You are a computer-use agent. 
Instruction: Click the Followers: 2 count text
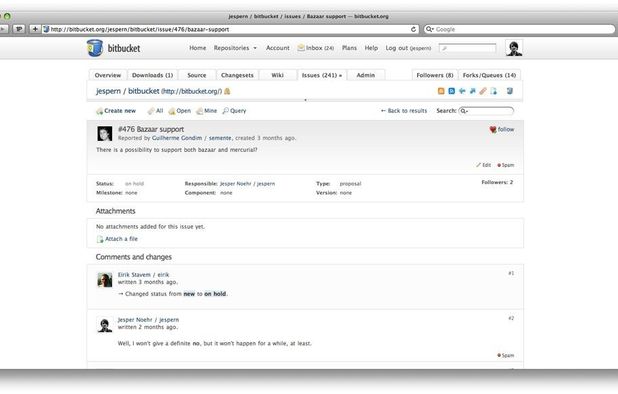tap(497, 182)
